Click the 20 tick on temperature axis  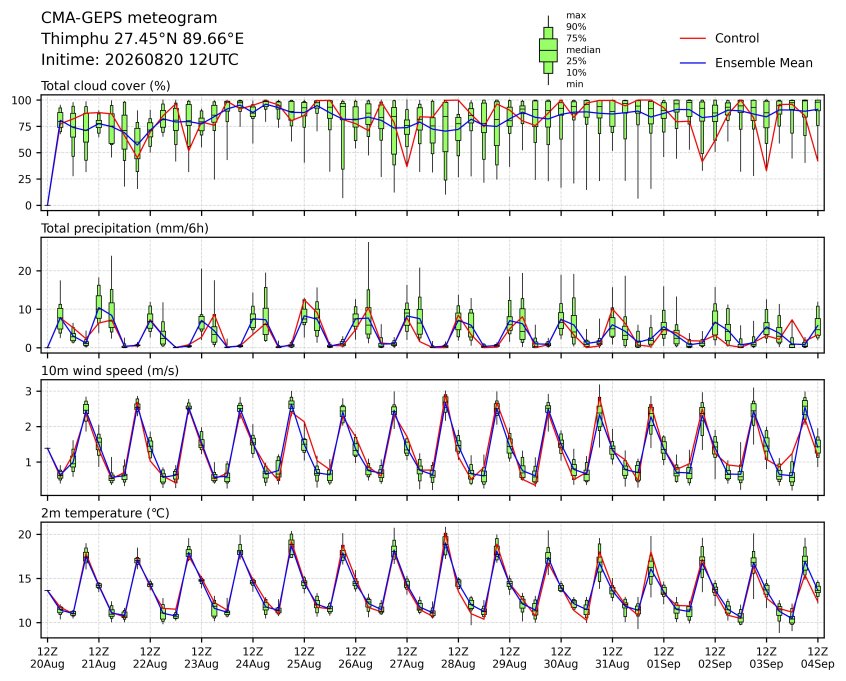pyautogui.click(x=26, y=534)
